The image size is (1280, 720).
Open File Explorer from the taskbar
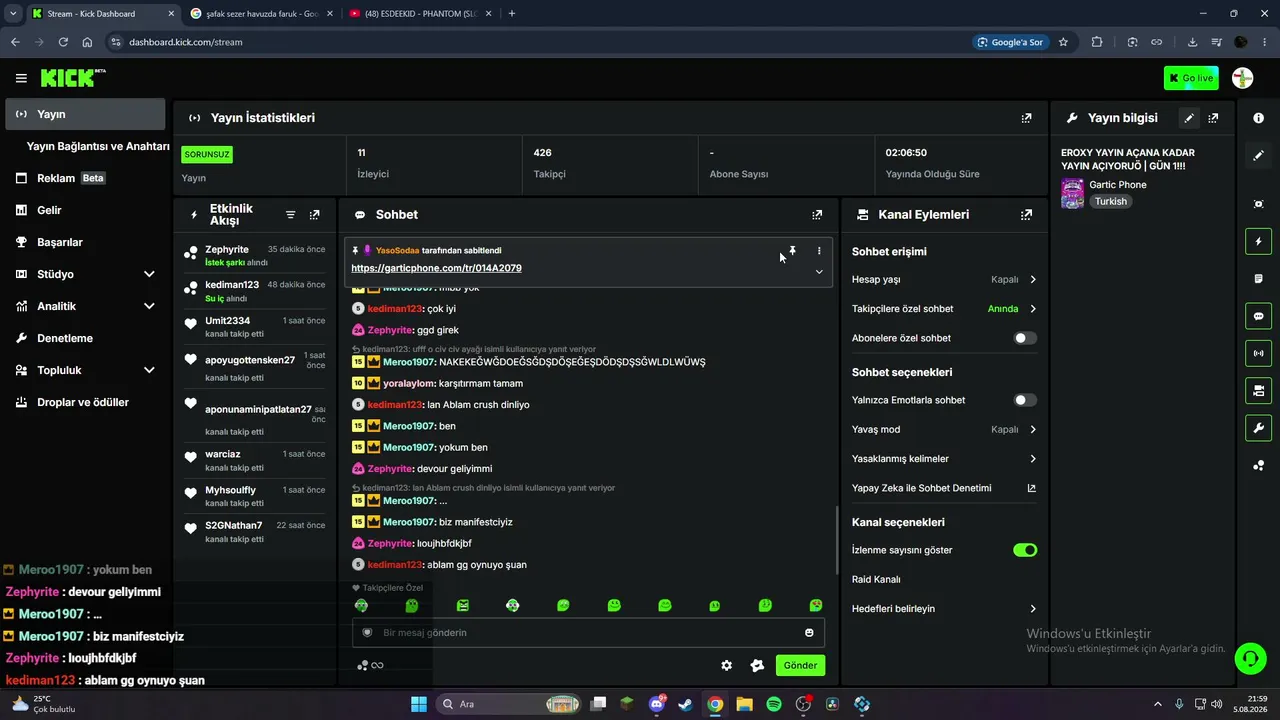(744, 704)
